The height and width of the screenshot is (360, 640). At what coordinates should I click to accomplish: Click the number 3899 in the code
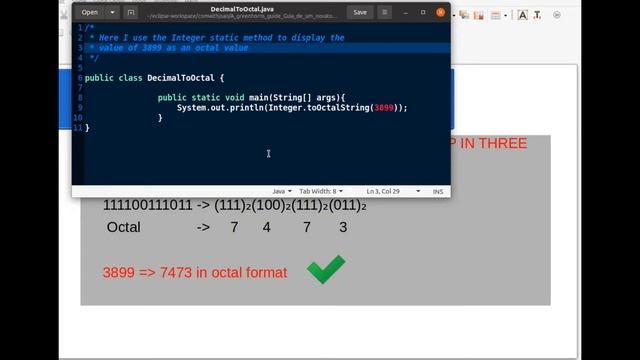click(384, 108)
